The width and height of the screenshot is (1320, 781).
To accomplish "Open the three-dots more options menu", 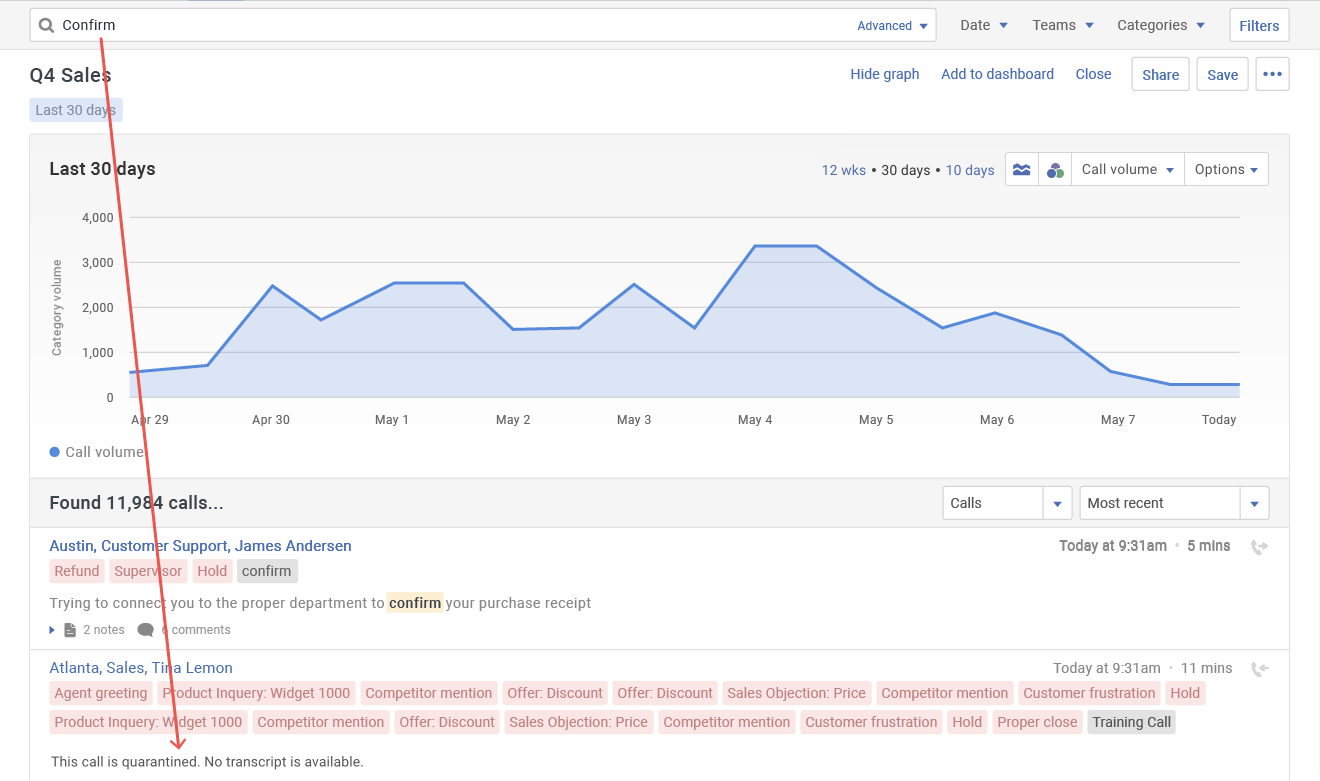I will 1272,74.
